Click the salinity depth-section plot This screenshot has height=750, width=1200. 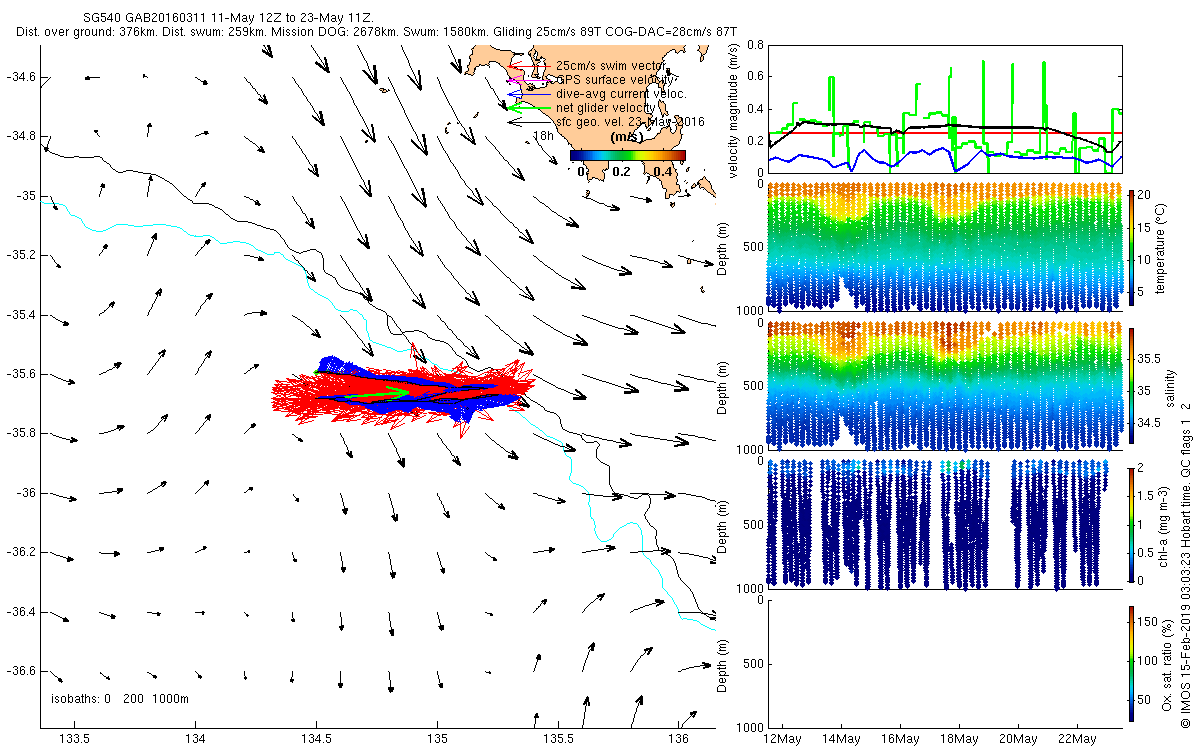click(x=944, y=386)
